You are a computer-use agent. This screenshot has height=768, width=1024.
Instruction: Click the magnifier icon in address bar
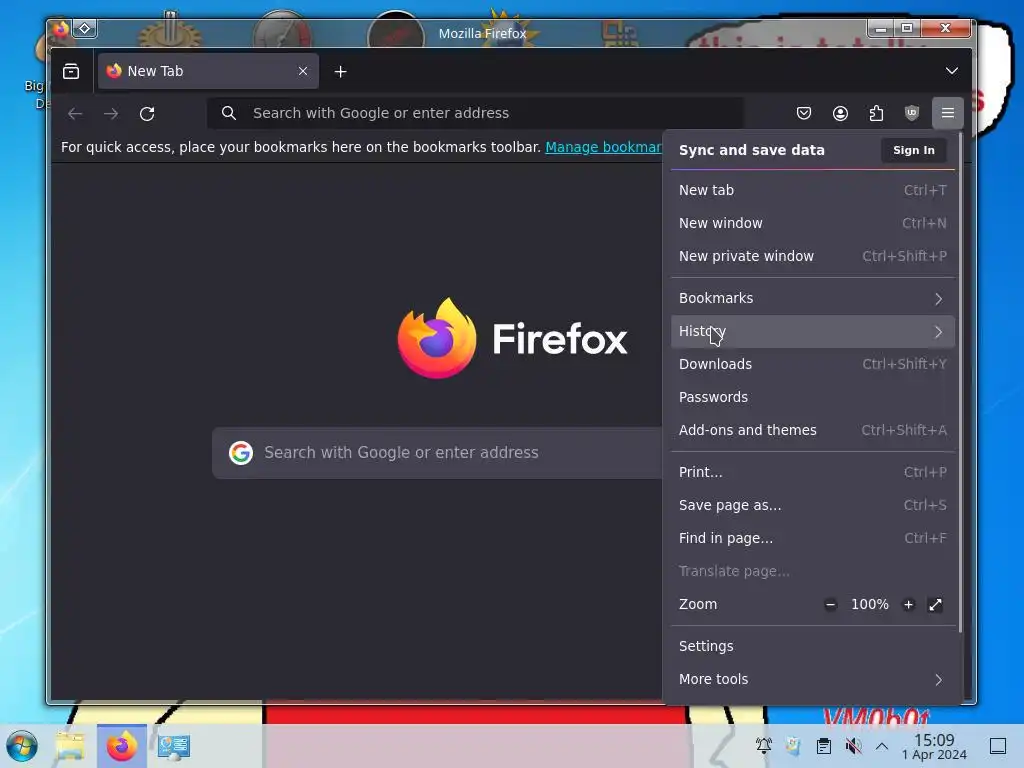[229, 113]
